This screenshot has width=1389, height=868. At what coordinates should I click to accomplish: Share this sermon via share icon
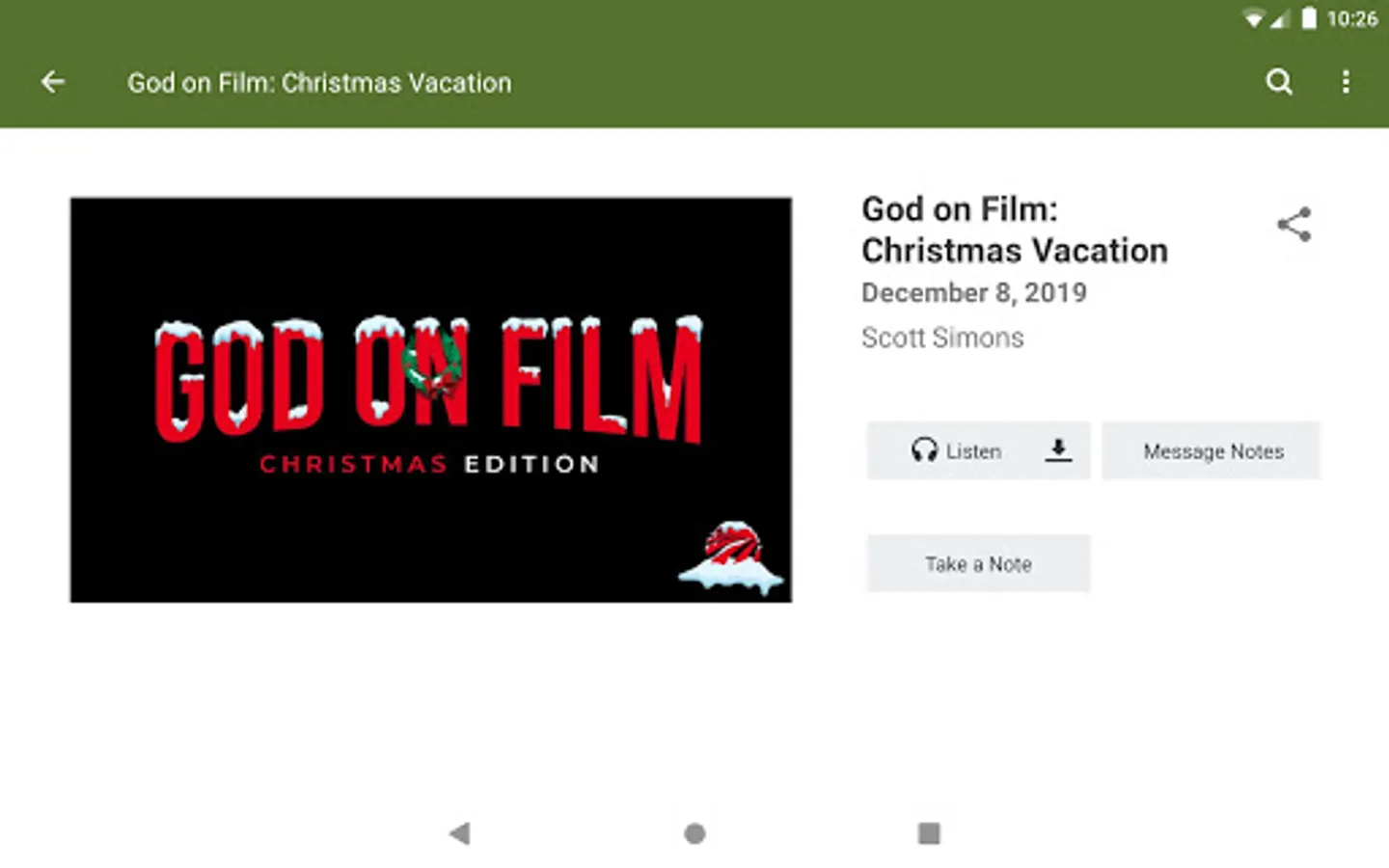point(1294,225)
